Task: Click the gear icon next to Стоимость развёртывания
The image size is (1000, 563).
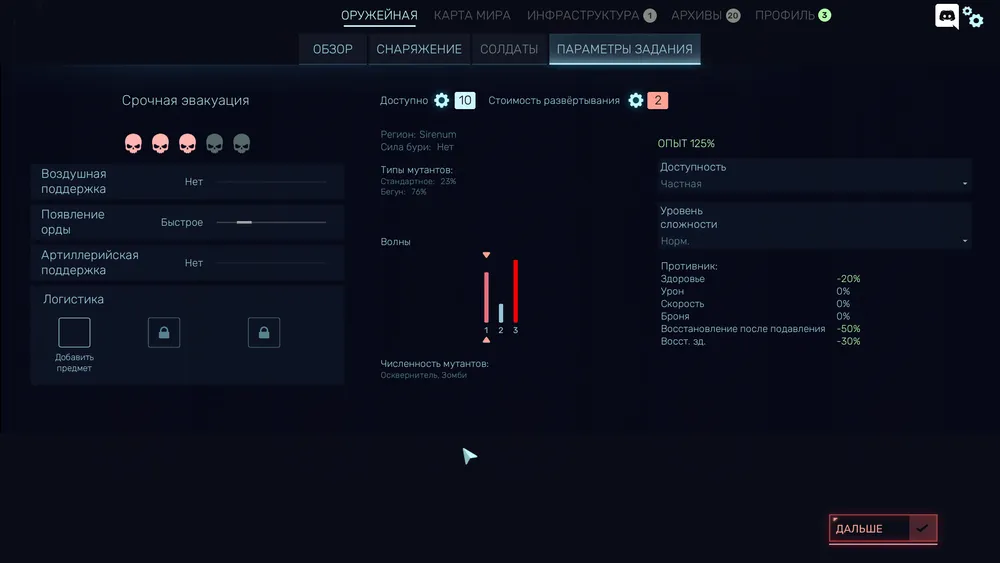Action: (636, 100)
